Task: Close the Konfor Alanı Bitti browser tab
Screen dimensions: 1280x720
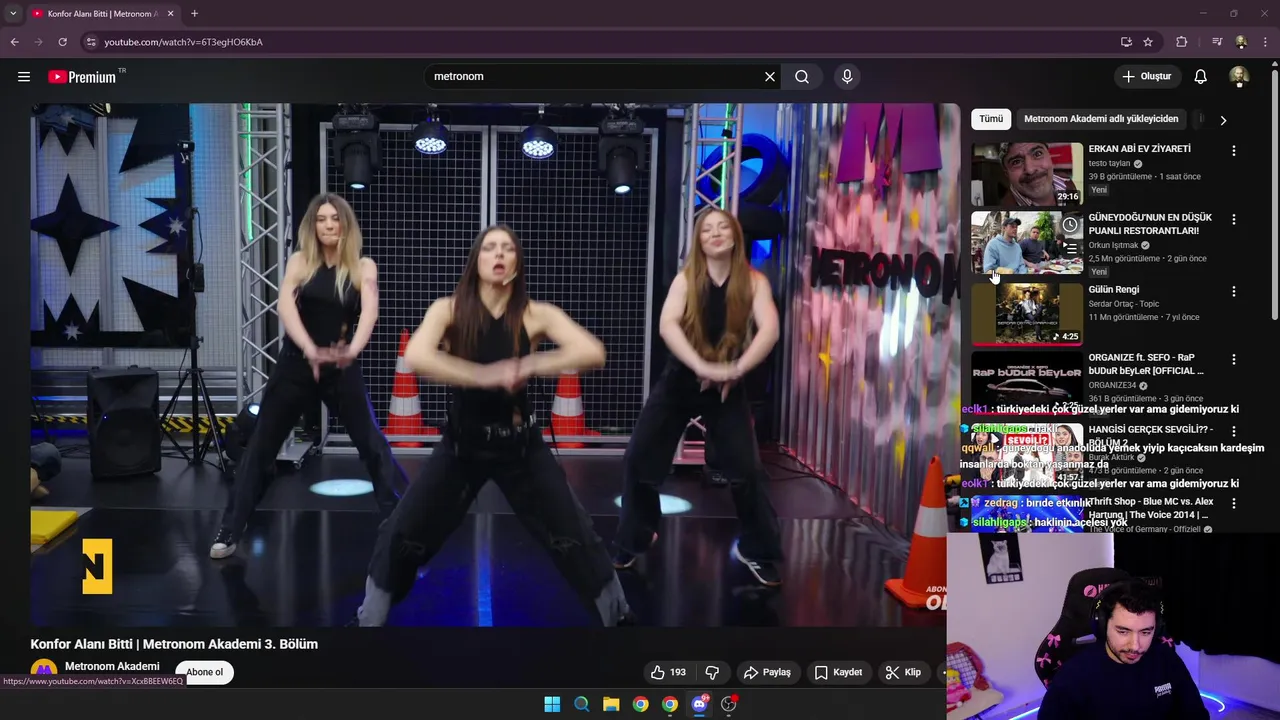Action: coord(171,14)
